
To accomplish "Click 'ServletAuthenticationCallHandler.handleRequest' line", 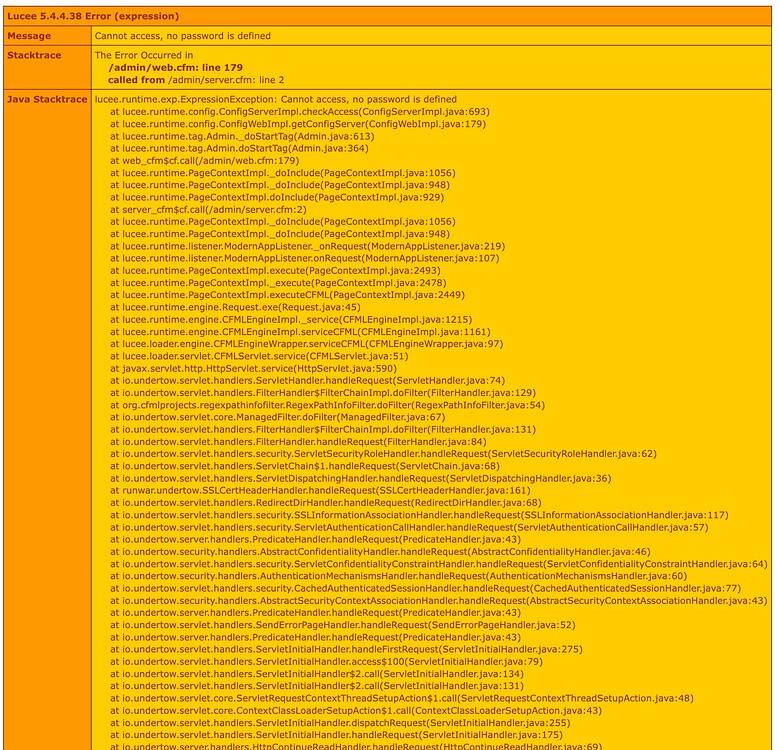I will click(x=409, y=527).
